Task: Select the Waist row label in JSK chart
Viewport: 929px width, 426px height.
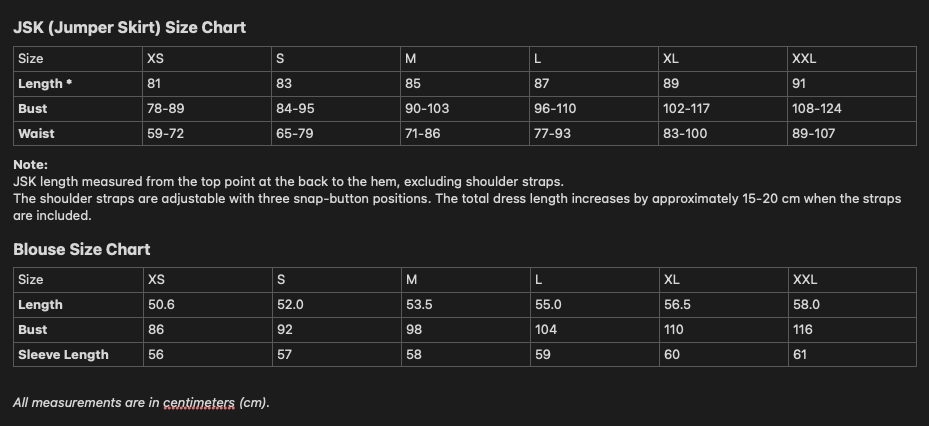Action: tap(36, 133)
